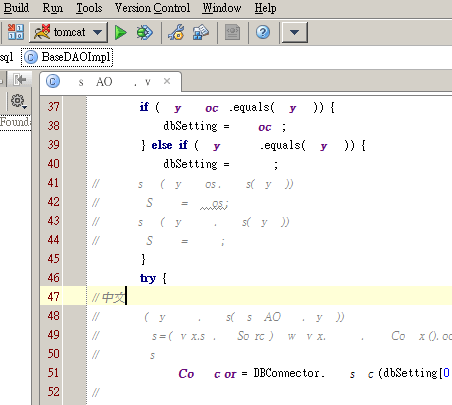This screenshot has width=452, height=405.
Task: Close the editor tab with X
Action: [167, 81]
